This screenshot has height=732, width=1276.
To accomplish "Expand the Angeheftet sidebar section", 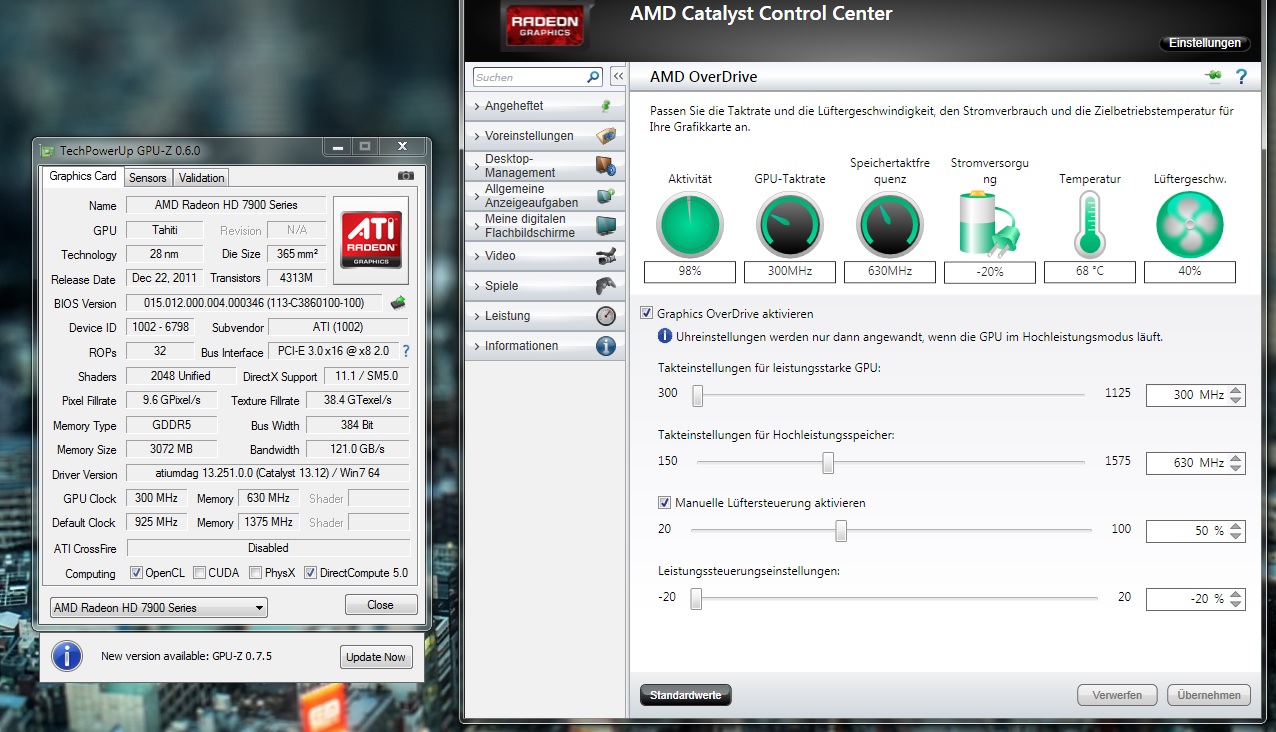I will coord(546,106).
